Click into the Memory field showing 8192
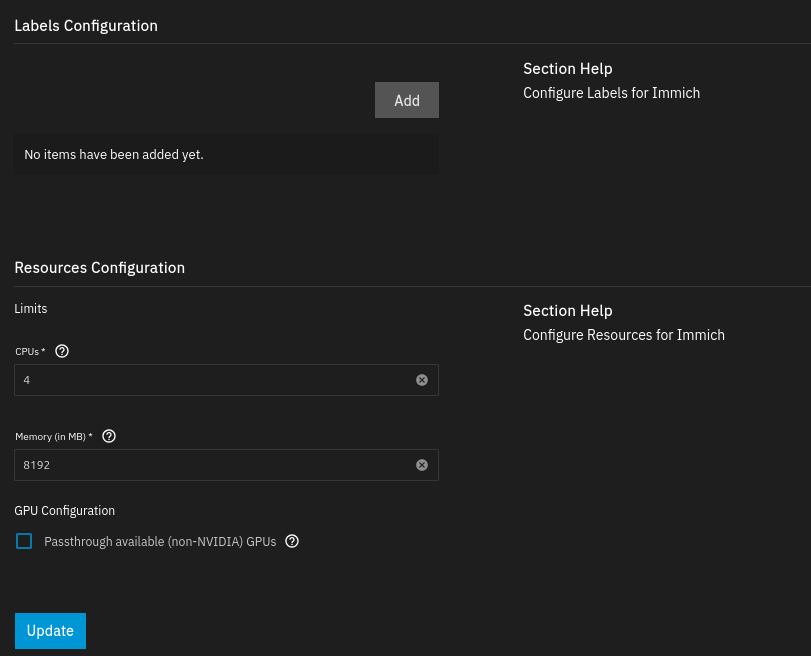 pyautogui.click(x=210, y=465)
